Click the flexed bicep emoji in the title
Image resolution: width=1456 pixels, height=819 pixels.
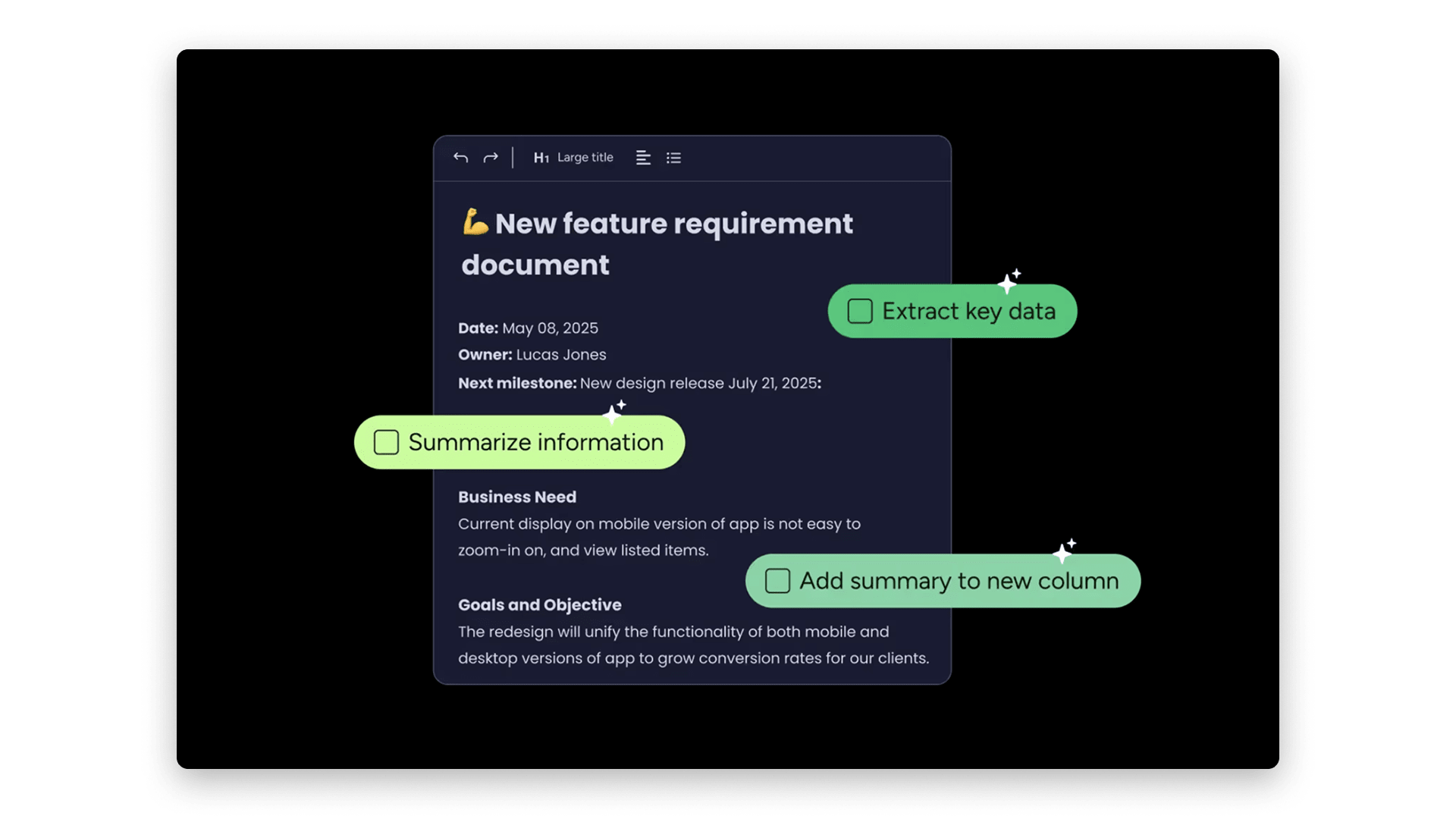pyautogui.click(x=474, y=222)
